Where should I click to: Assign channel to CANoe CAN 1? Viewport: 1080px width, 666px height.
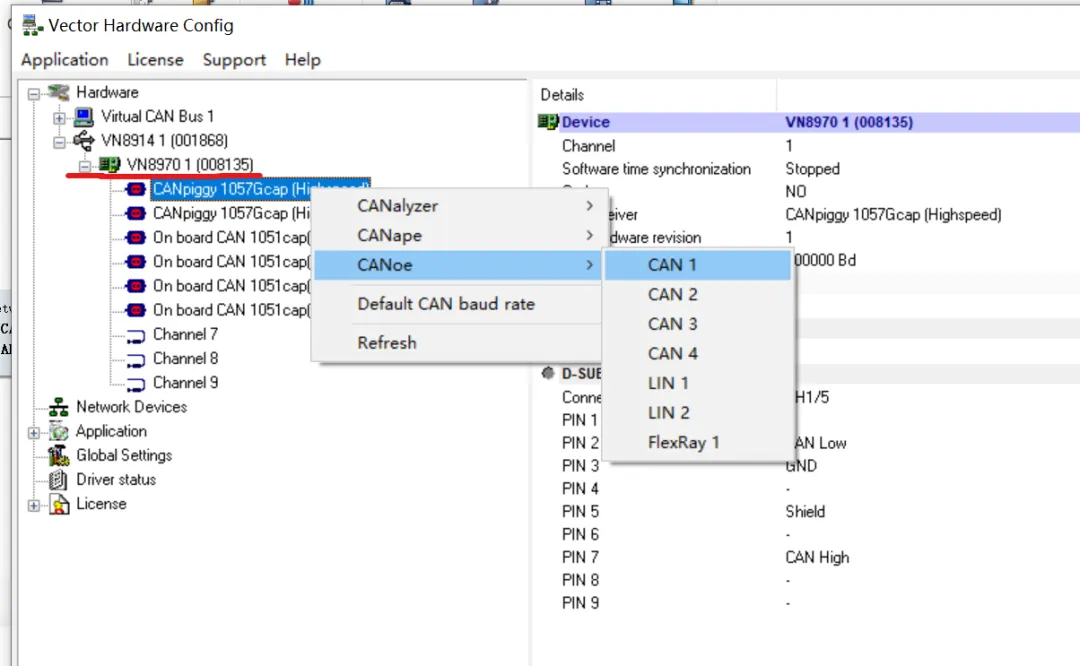(698, 265)
